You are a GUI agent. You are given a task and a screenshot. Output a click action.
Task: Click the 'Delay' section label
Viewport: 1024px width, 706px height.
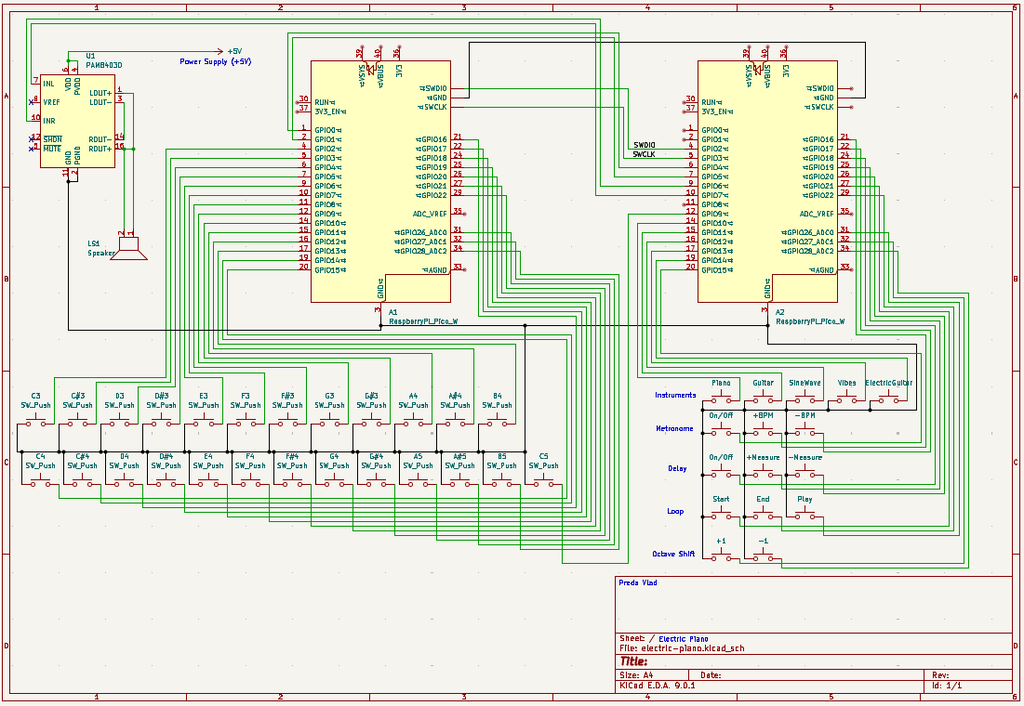pyautogui.click(x=677, y=468)
